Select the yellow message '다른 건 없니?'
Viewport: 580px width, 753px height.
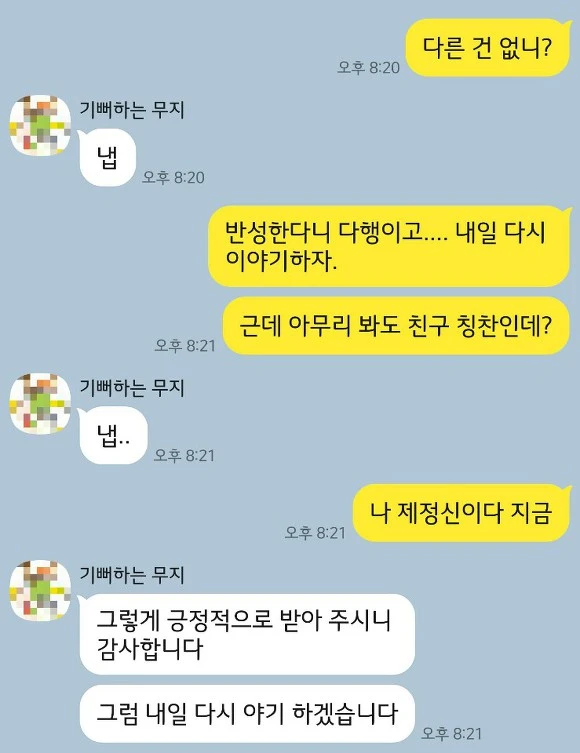488,48
